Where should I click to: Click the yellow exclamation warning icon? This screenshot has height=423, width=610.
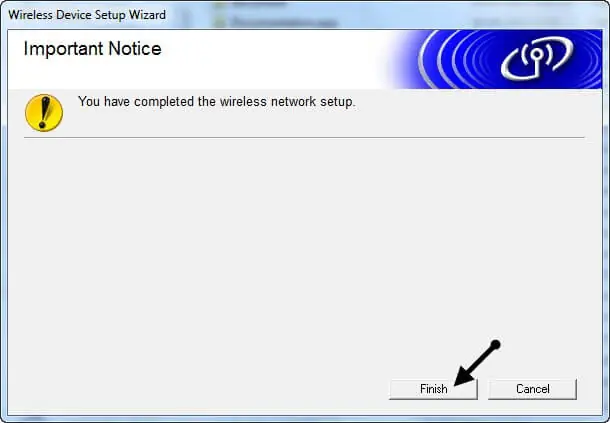pos(44,112)
